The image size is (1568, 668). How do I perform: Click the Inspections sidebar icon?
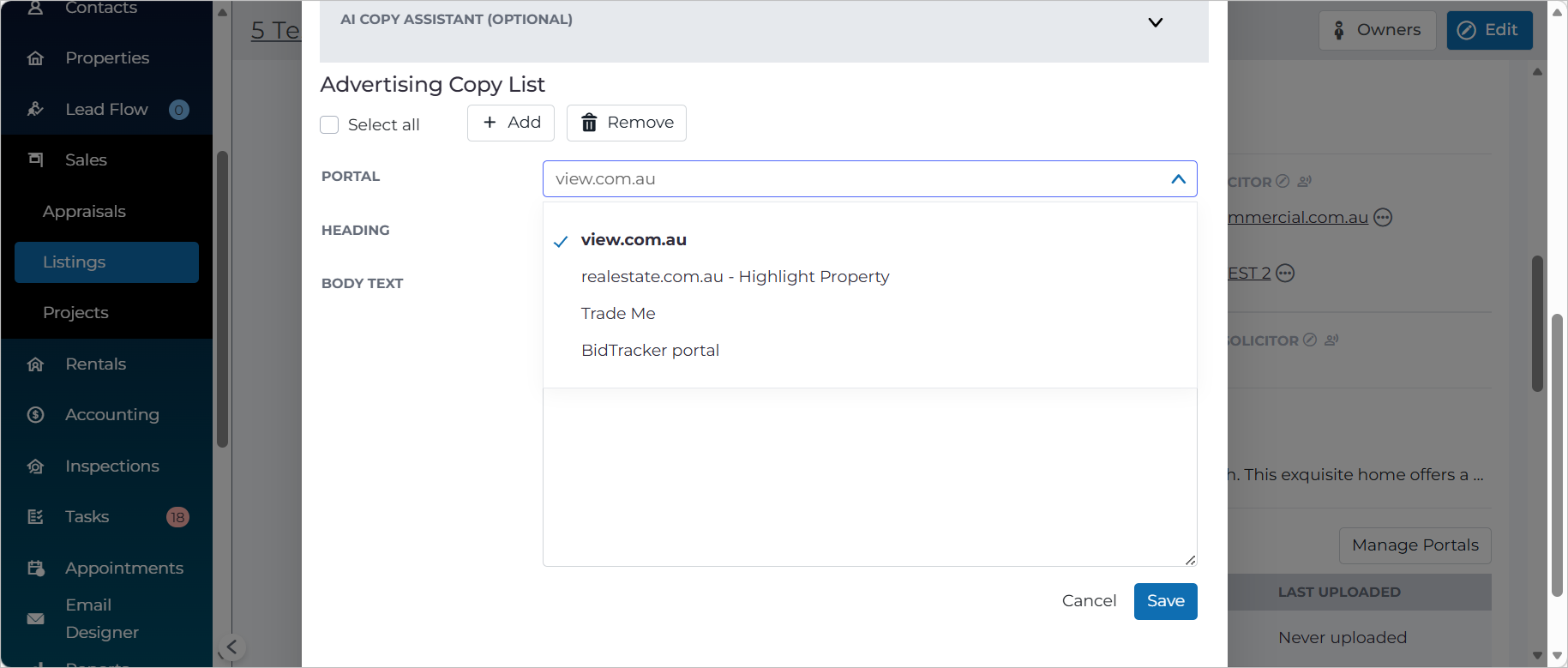(x=35, y=466)
